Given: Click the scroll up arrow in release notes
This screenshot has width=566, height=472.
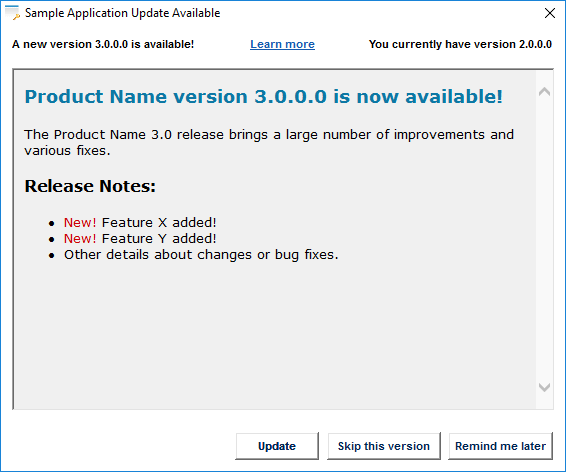Looking at the screenshot, I should pyautogui.click(x=544, y=92).
